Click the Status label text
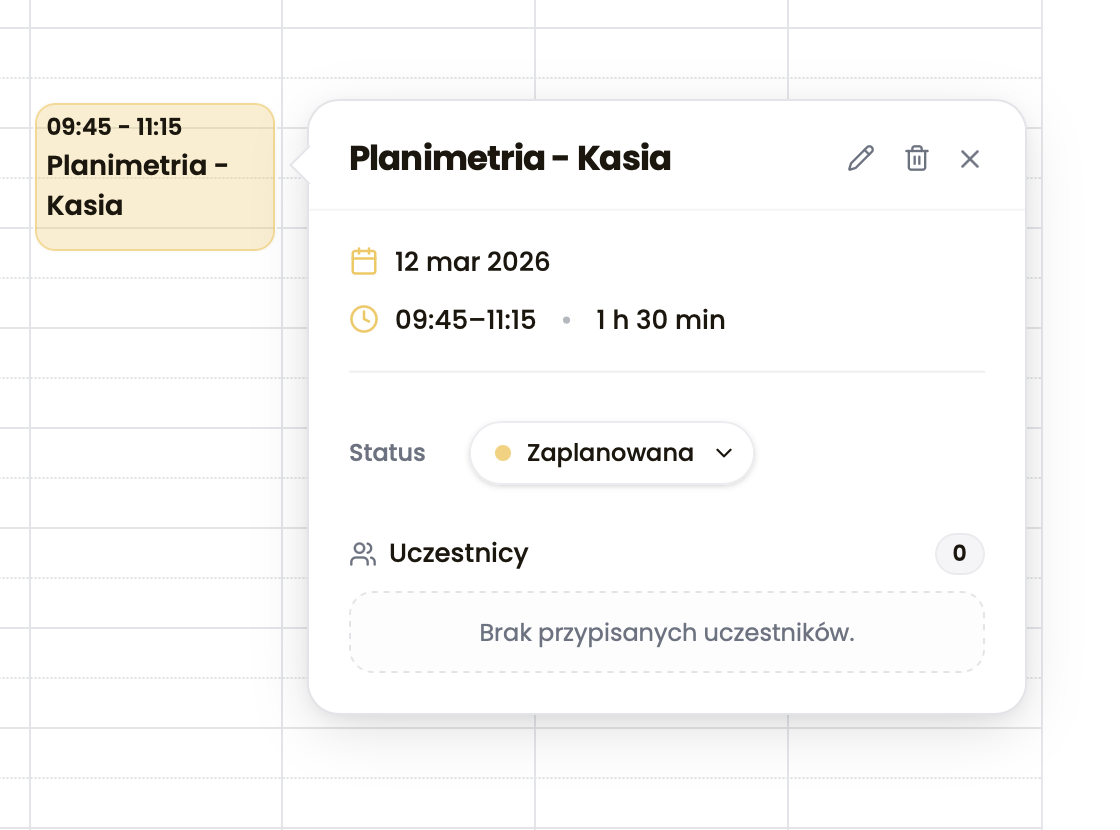The image size is (1120, 830). [387, 453]
